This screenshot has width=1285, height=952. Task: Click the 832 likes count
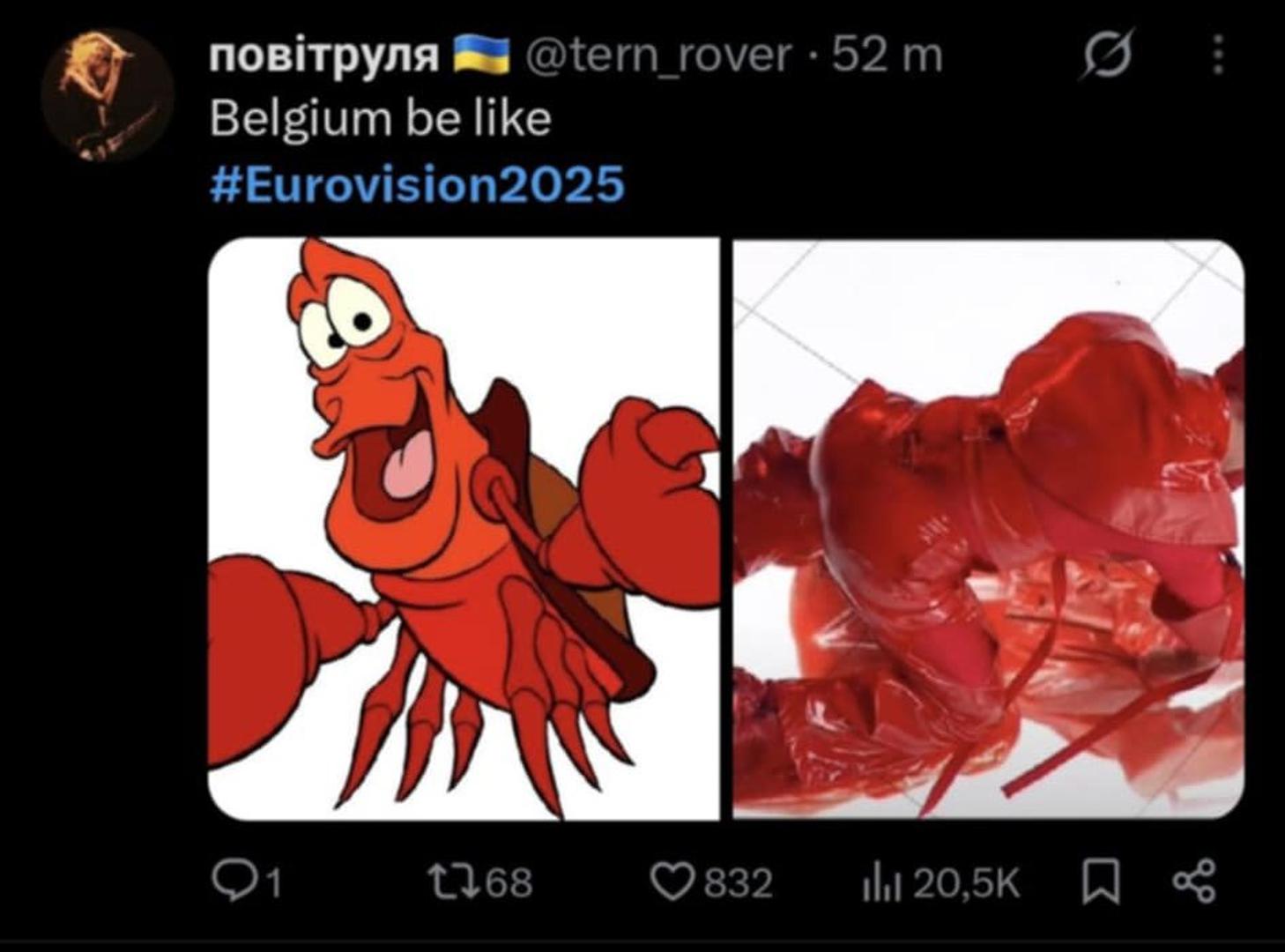point(739,881)
